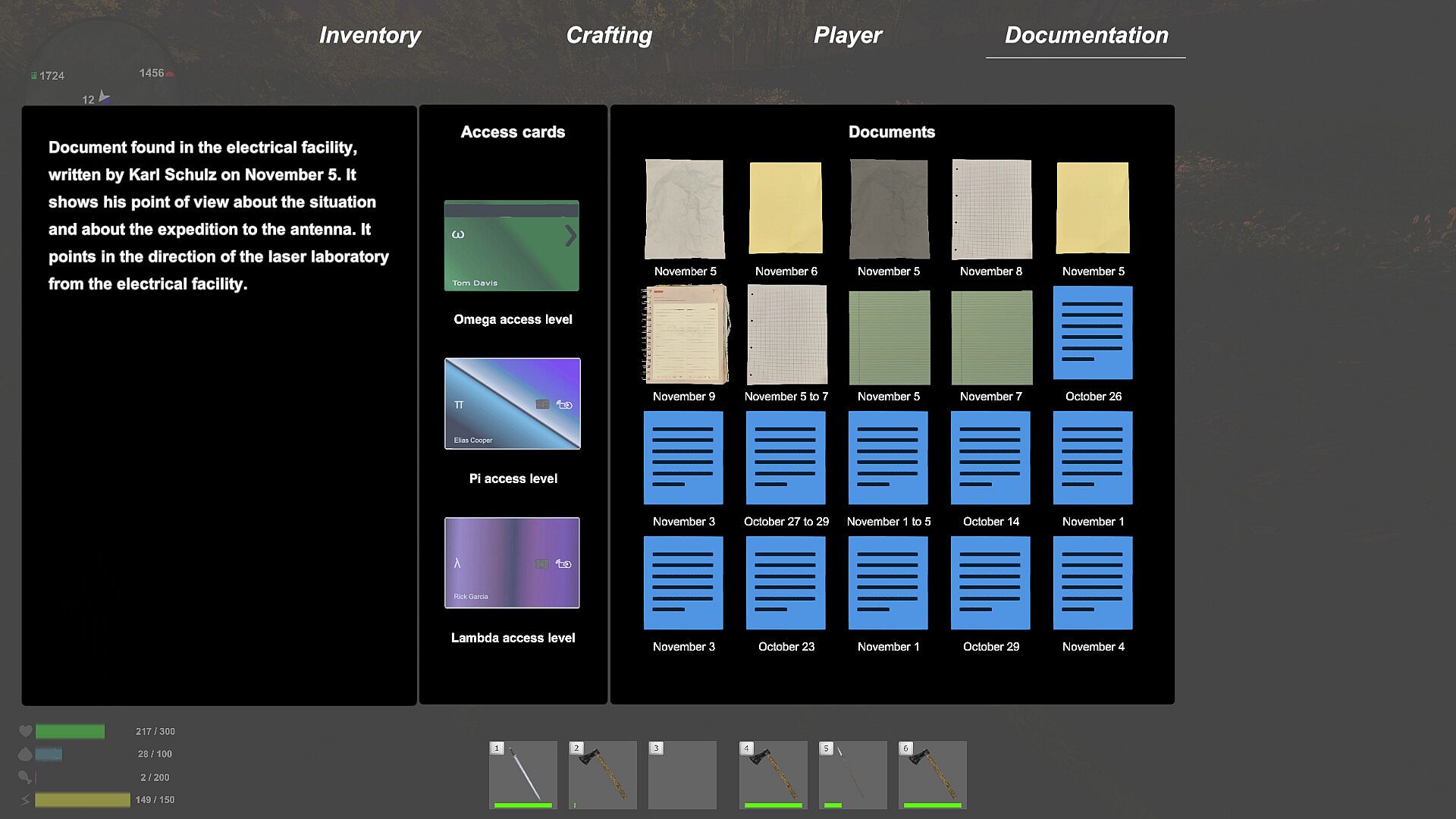Select empty hotbar slot 3
The width and height of the screenshot is (1456, 819).
click(682, 775)
